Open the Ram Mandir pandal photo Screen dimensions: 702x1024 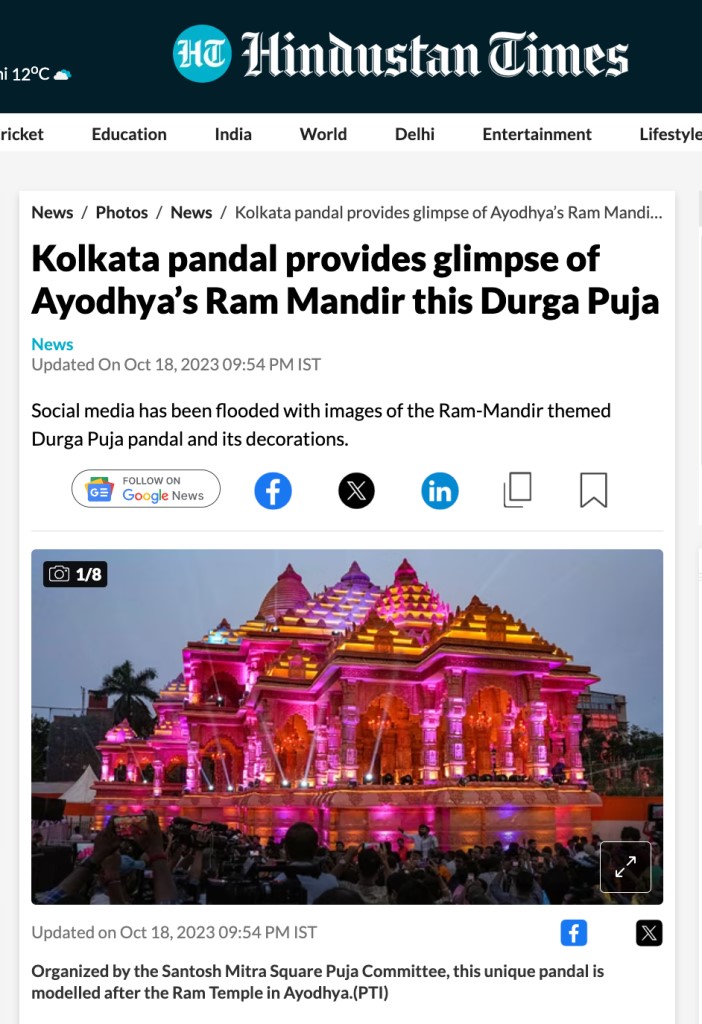[x=347, y=727]
